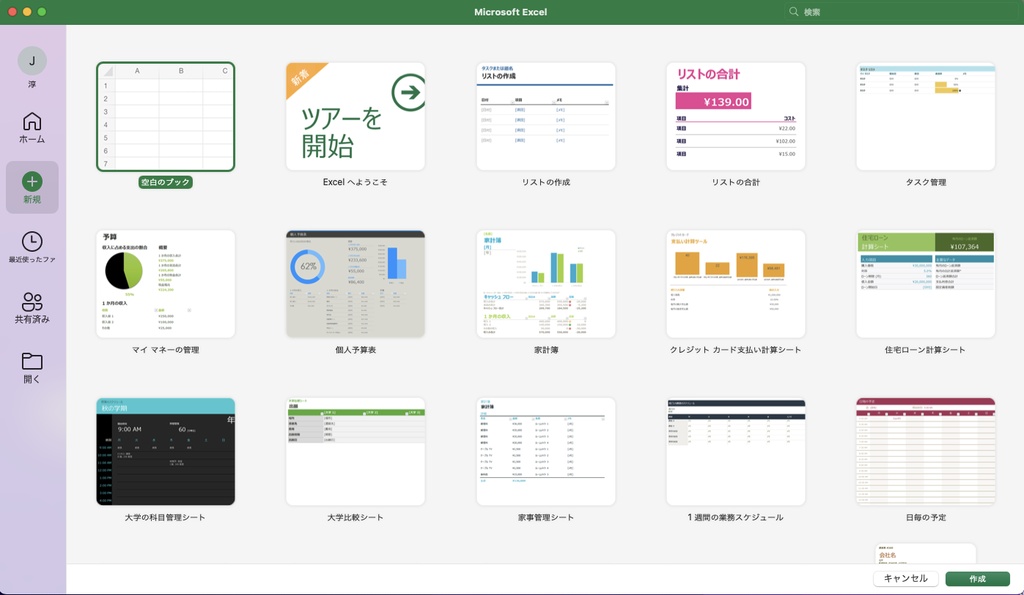Open Recent files clock icon
This screenshot has height=595, width=1024.
32,242
